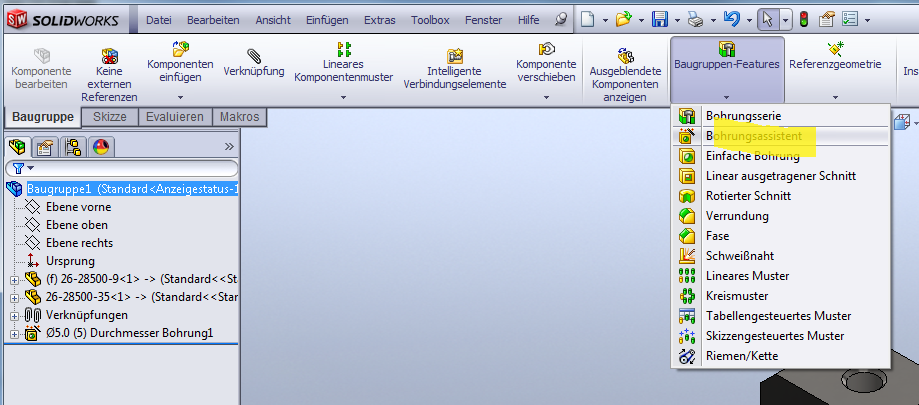The image size is (919, 405).
Task: Switch to PropertyManager tab icon
Action: [45, 147]
